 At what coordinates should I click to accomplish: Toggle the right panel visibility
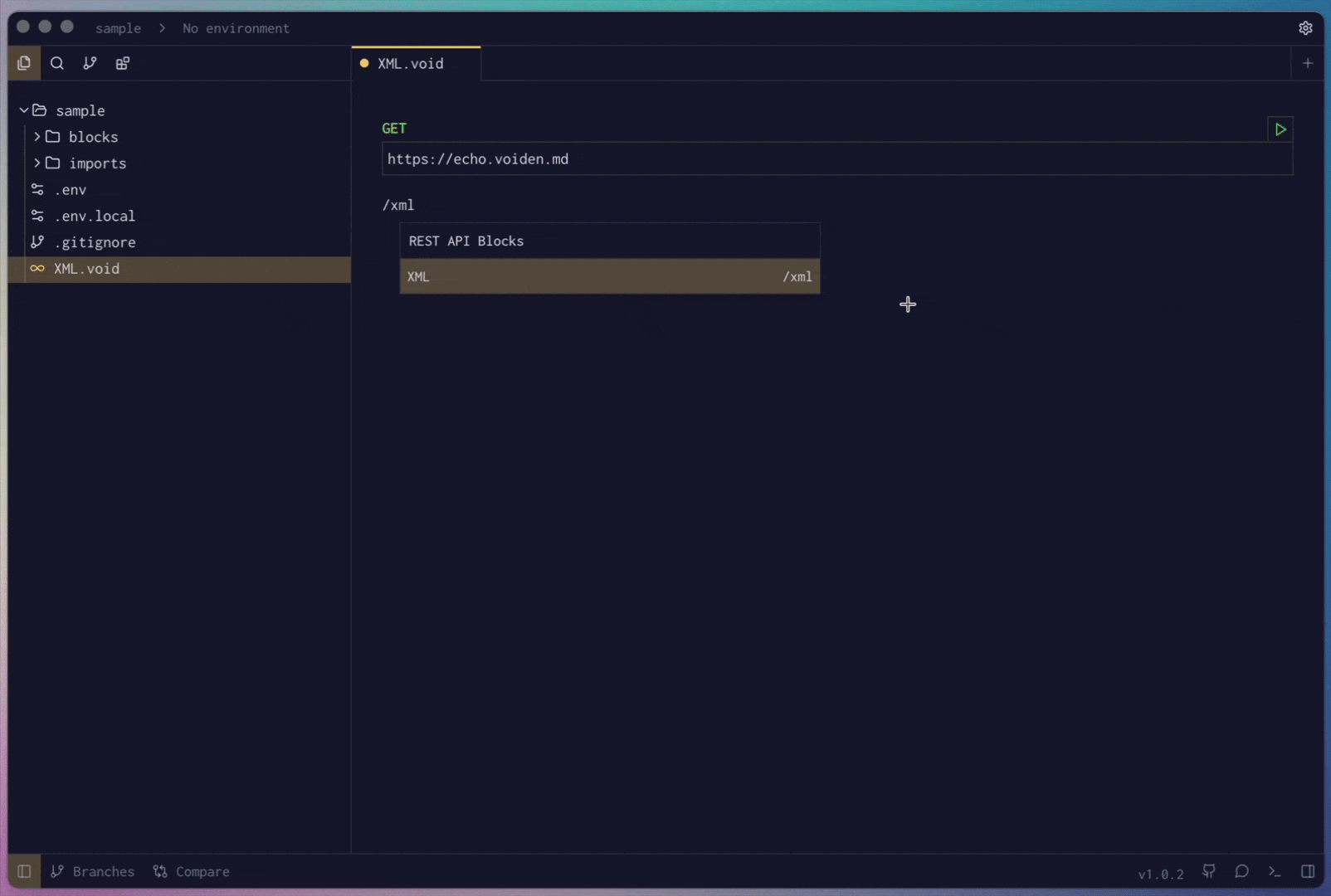pos(1308,871)
